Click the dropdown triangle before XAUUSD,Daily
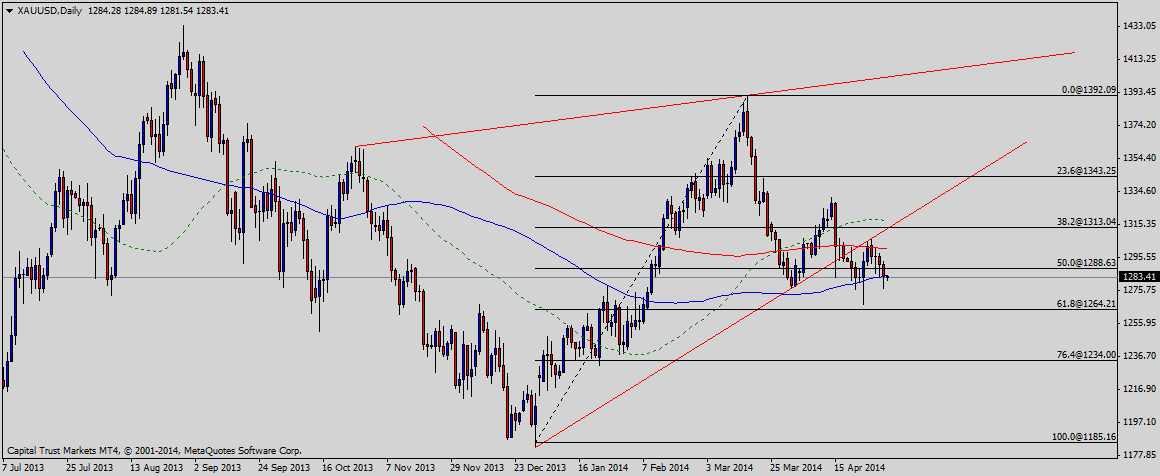Screen dimensions: 1160x476 (9, 10)
